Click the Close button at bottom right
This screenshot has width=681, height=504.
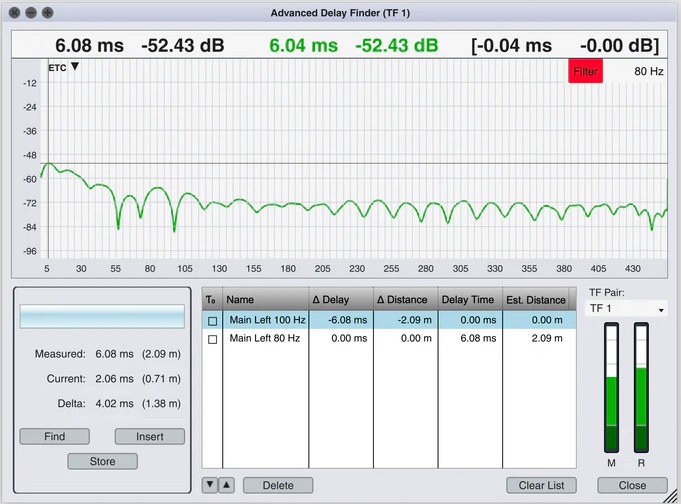tap(632, 485)
